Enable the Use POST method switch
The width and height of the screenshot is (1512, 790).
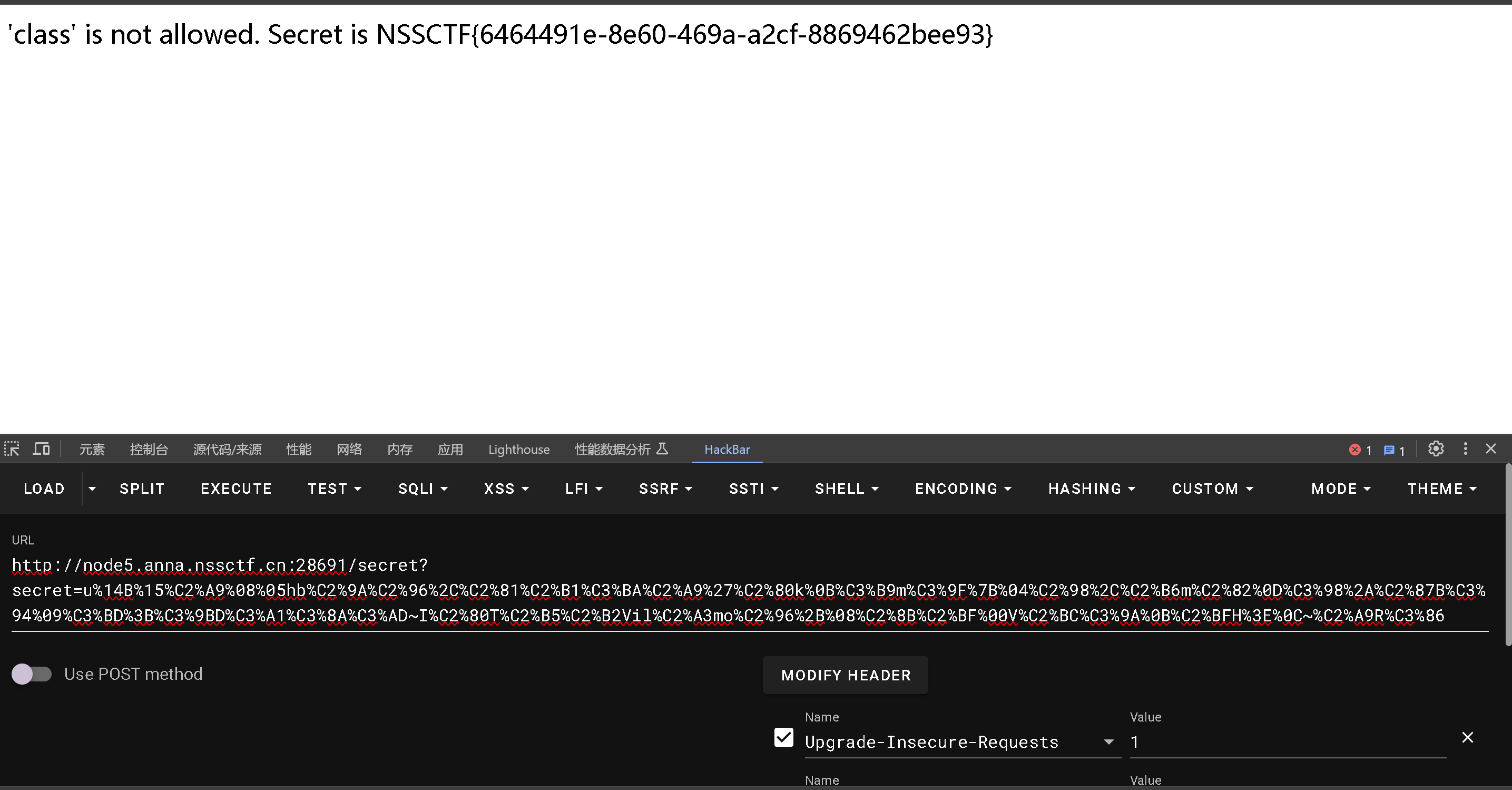pos(32,674)
